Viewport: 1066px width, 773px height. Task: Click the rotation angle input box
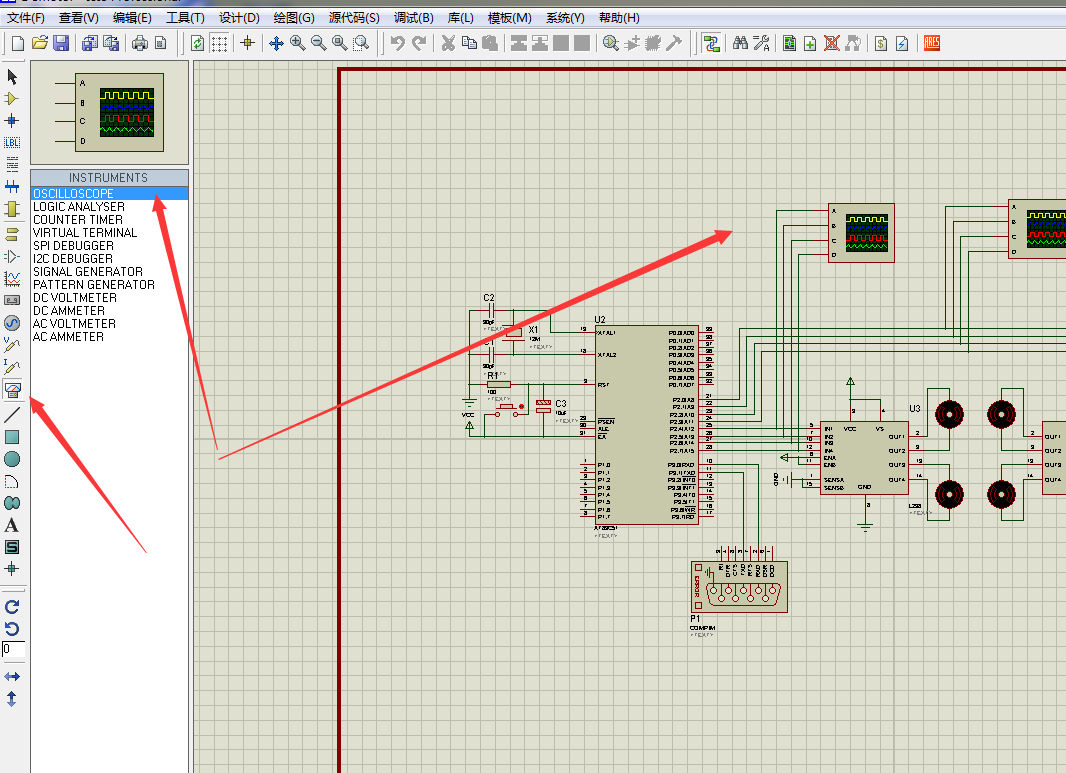click(12, 650)
